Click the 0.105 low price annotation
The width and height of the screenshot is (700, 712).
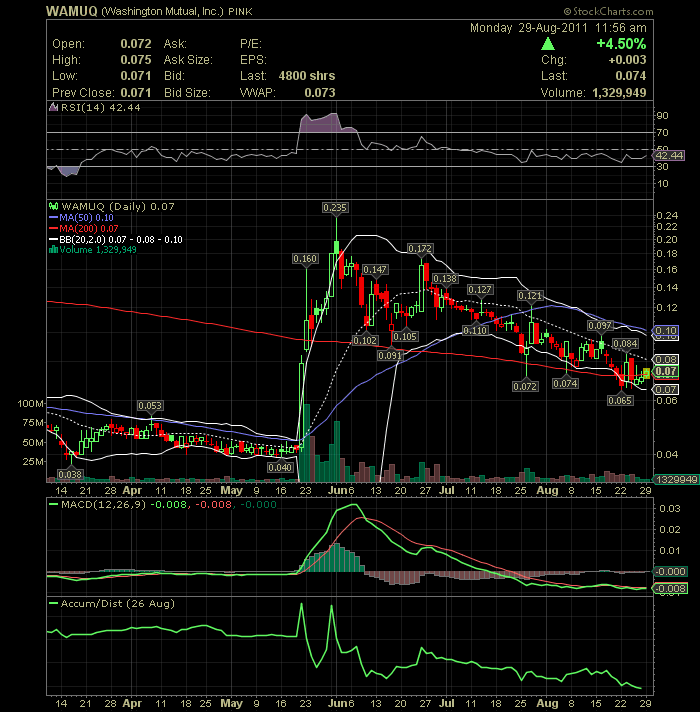point(405,336)
